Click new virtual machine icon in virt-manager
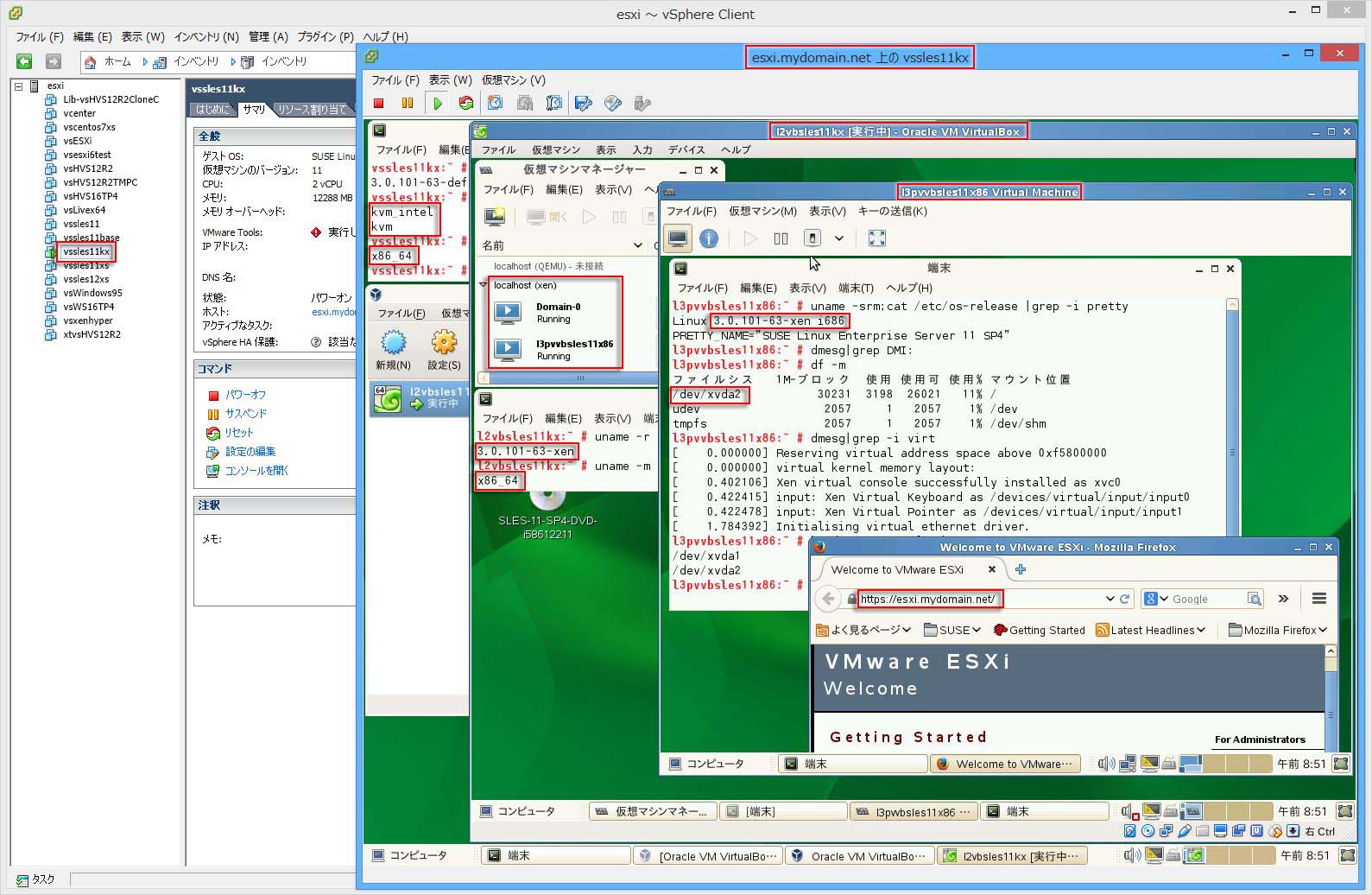The image size is (1372, 895). [495, 216]
